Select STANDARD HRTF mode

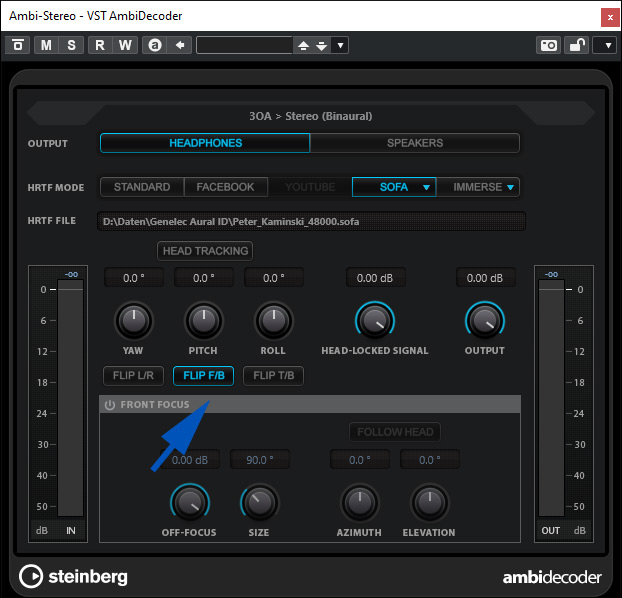click(142, 187)
